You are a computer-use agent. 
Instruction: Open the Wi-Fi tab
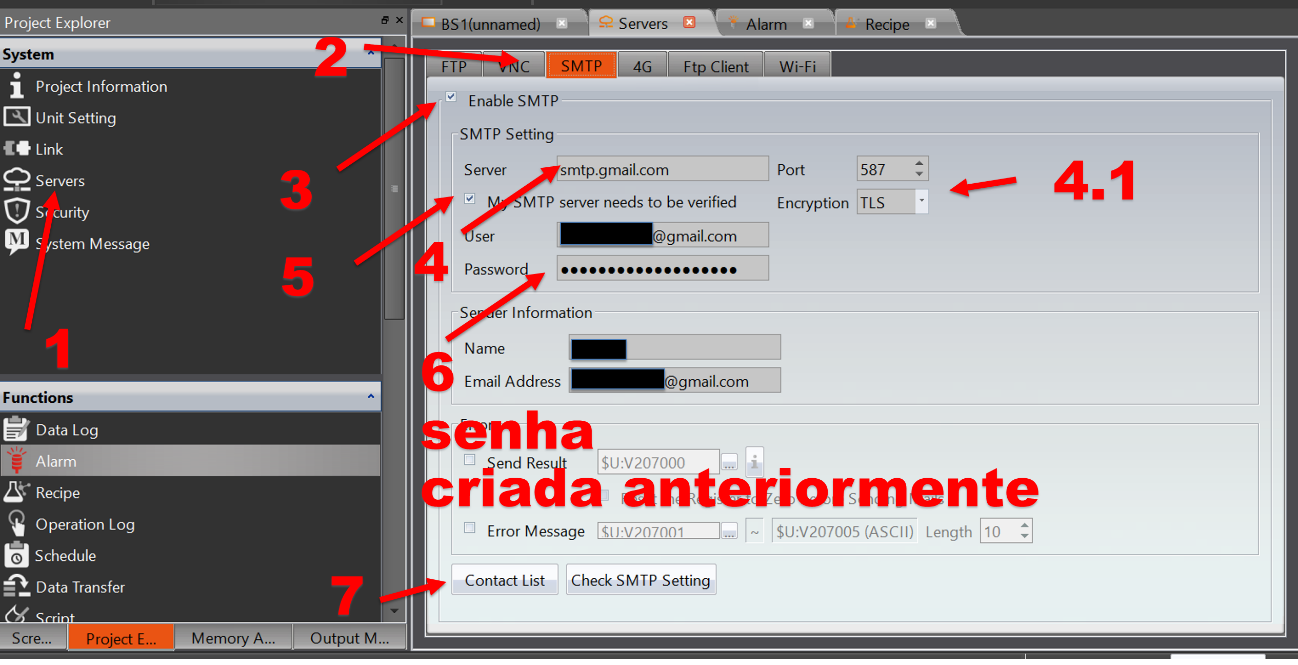tap(797, 66)
